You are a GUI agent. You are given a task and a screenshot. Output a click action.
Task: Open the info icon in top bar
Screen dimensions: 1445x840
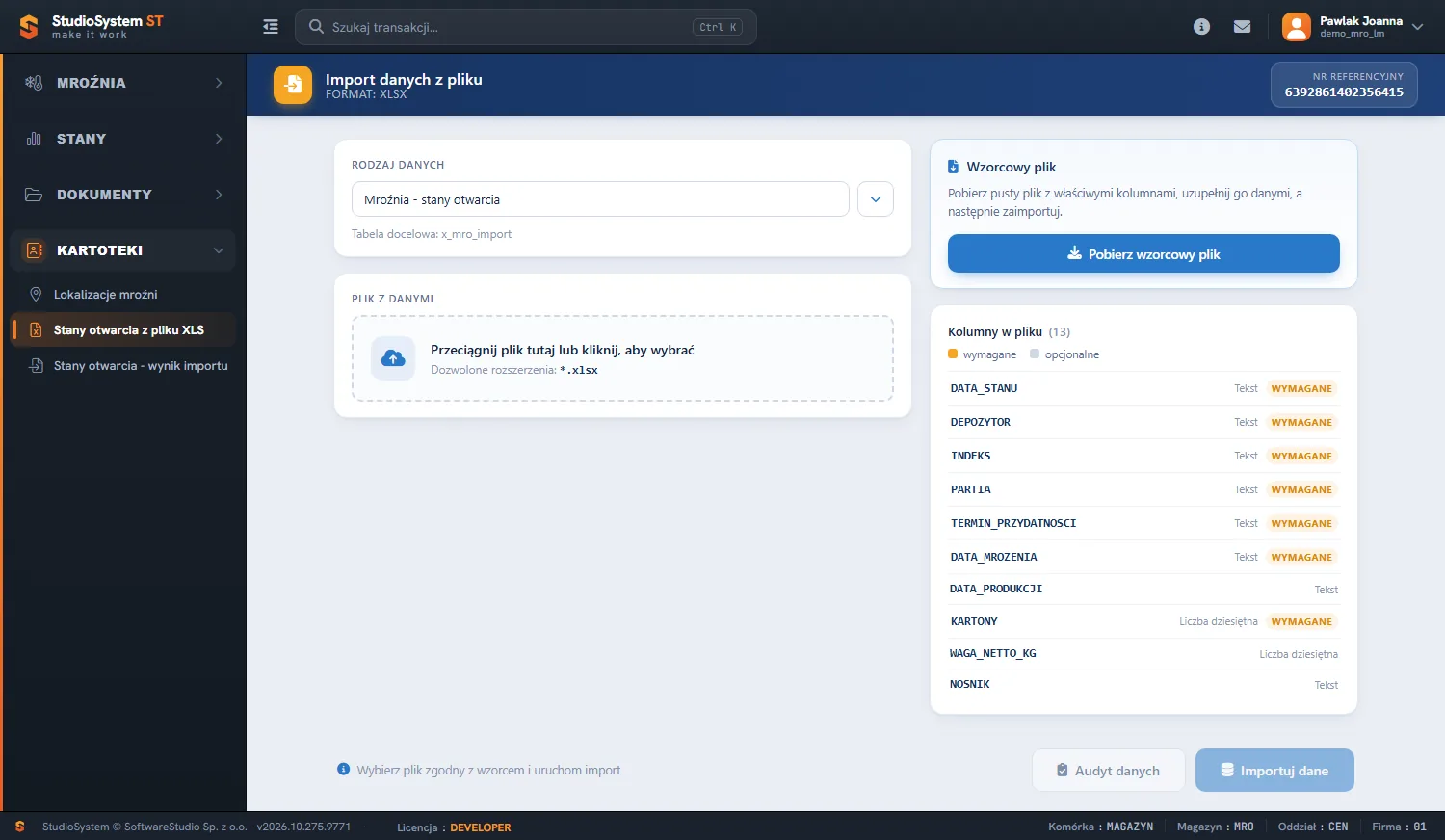(x=1201, y=27)
